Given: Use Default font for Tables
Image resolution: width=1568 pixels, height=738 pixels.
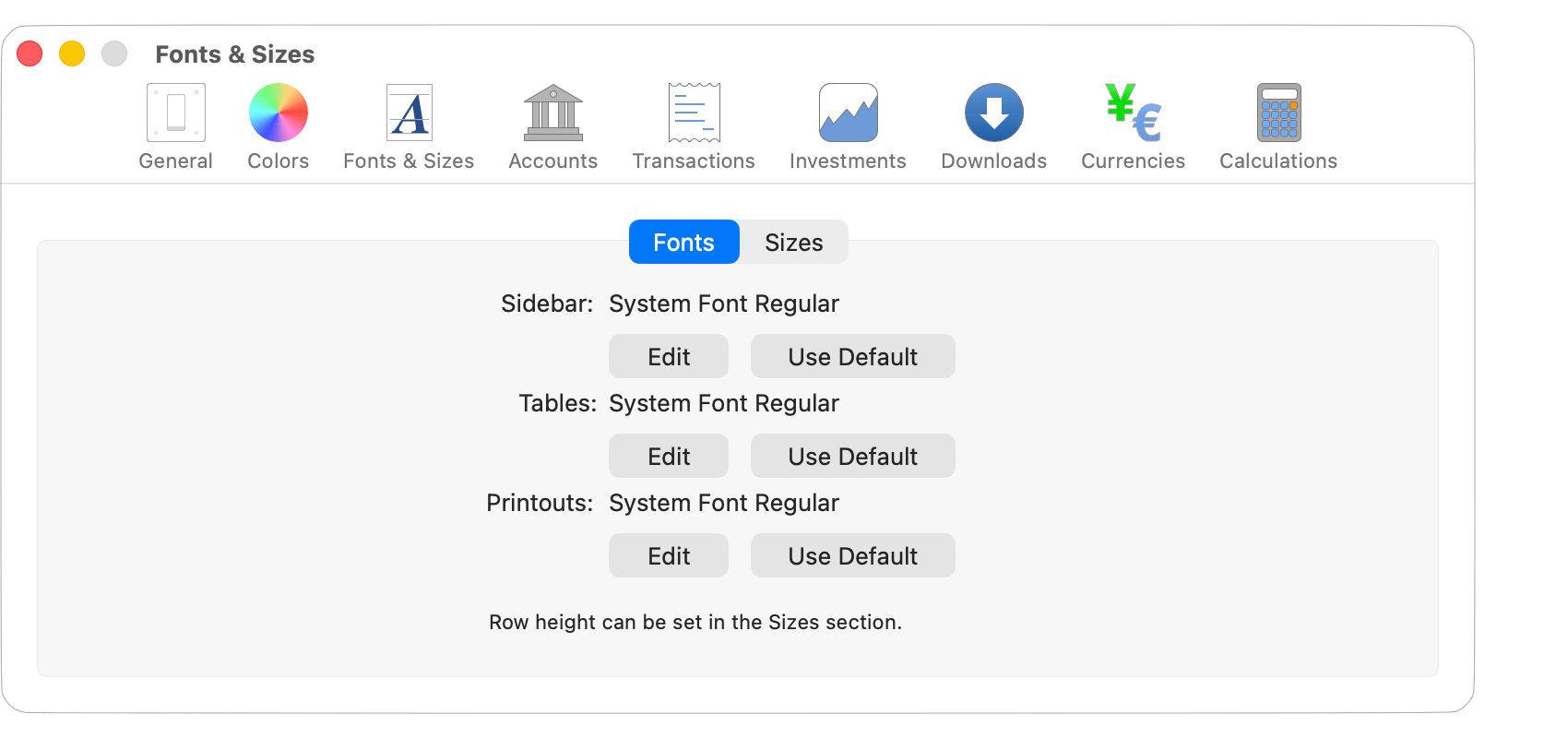Looking at the screenshot, I should 852,456.
